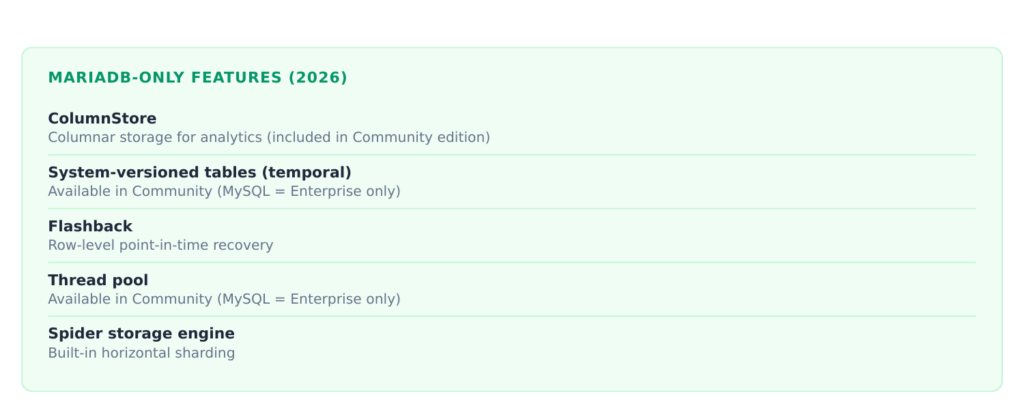
Task: Click the divider above Flashback row
Action: tap(512, 209)
